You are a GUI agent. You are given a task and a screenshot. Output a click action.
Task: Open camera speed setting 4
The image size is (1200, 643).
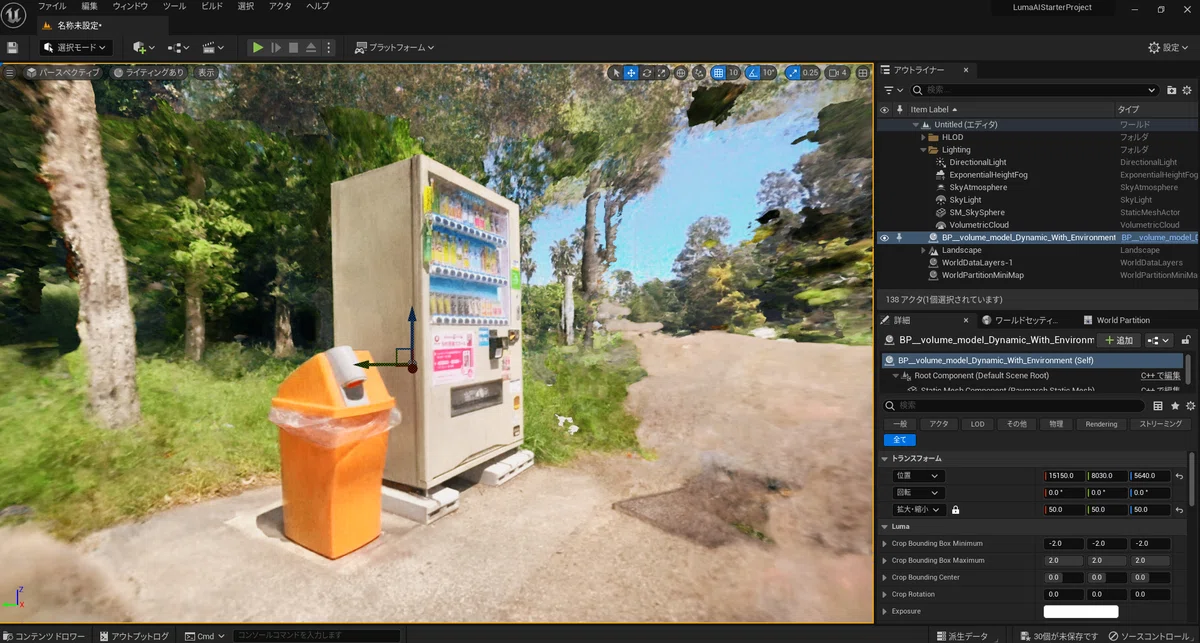point(838,72)
